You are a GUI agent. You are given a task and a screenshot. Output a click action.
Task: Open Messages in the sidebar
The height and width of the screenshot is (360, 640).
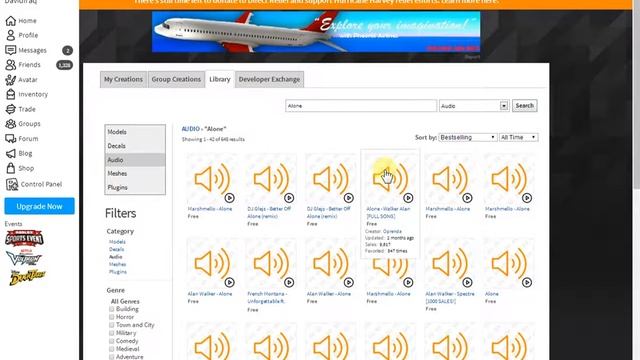(x=26, y=50)
